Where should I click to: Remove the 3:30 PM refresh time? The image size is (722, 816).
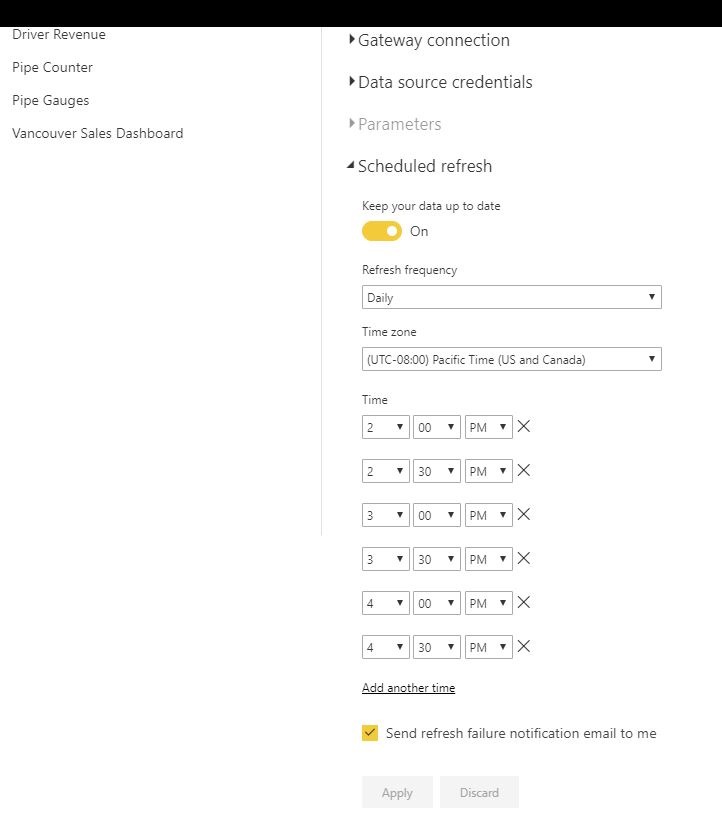point(524,559)
